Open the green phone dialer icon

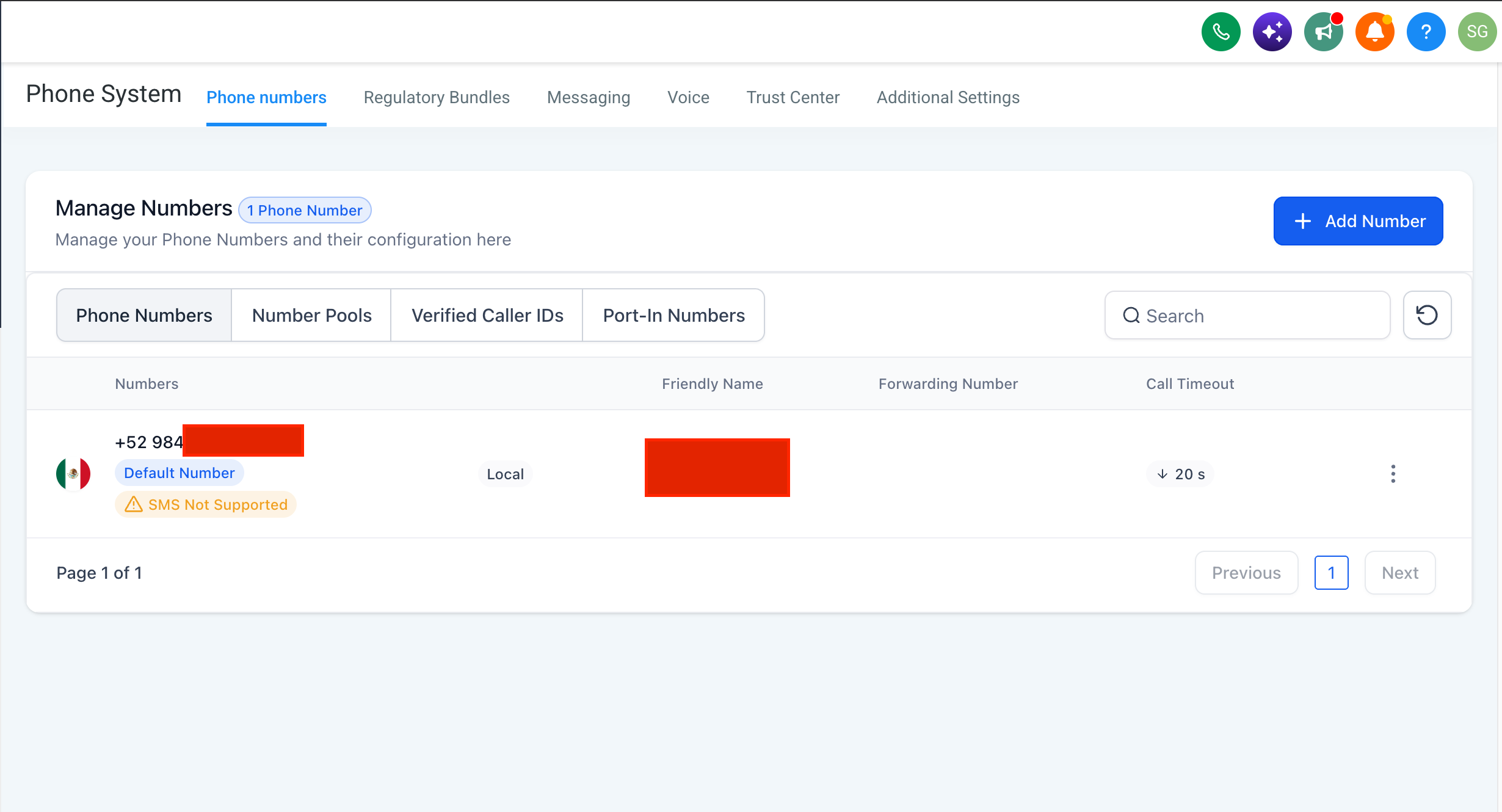pyautogui.click(x=1221, y=32)
